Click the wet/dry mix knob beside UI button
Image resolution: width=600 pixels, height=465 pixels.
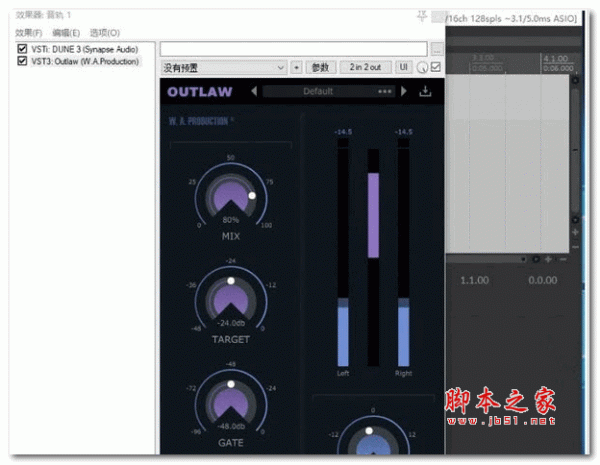(x=422, y=68)
